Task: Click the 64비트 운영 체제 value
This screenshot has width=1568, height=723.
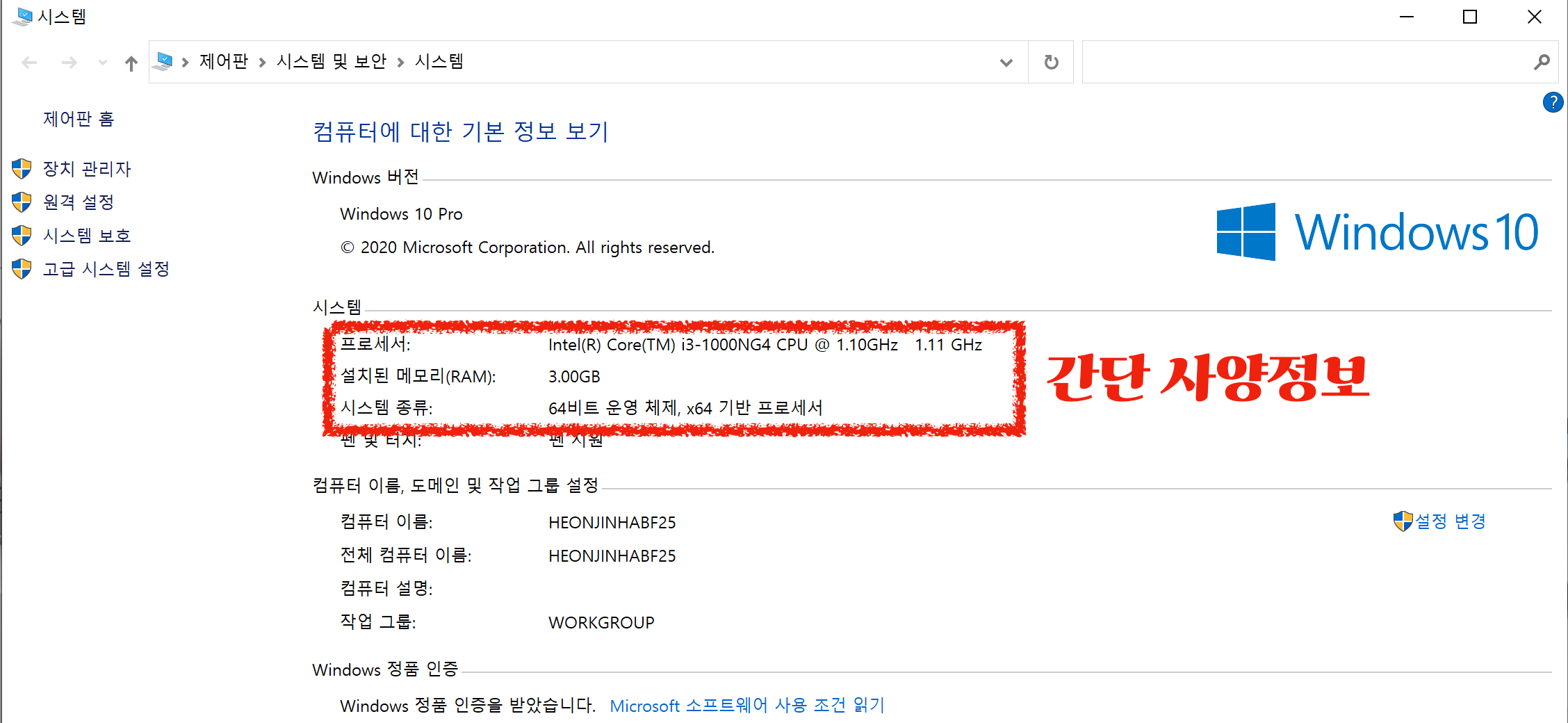Action: [685, 408]
